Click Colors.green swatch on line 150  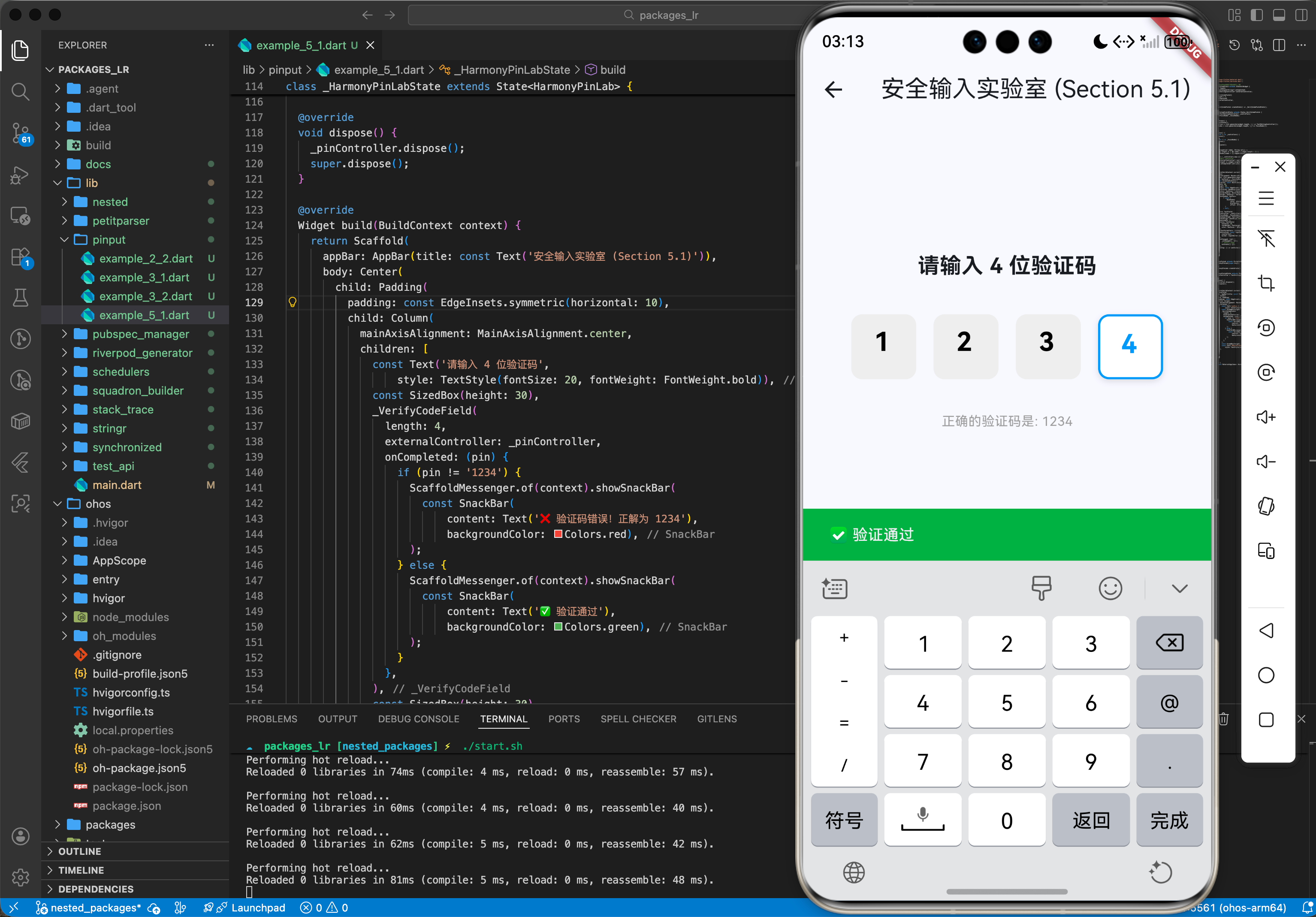[558, 627]
